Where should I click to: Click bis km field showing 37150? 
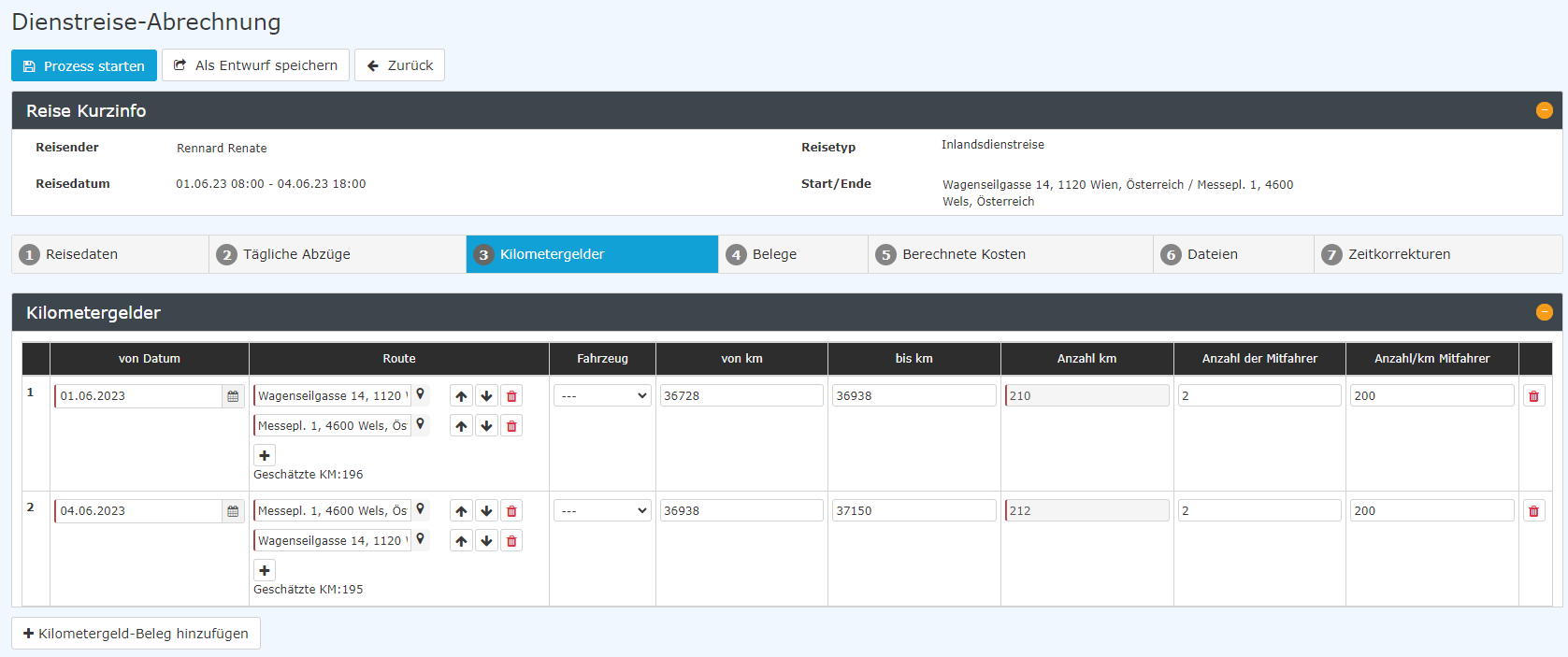[x=913, y=511]
